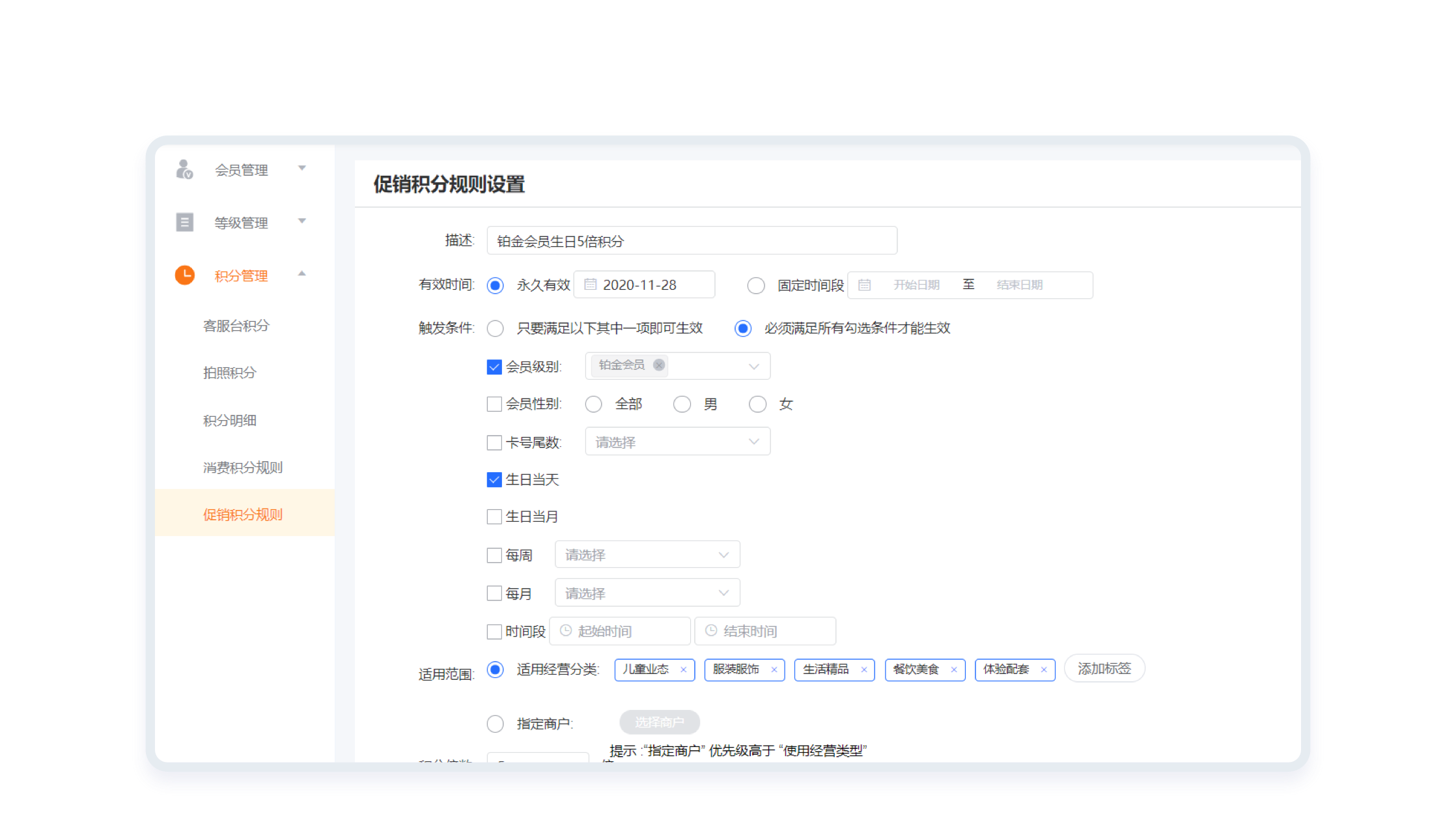Screen dimensions: 1456x831
Task: Click the 开始日期 date placeholder
Action: click(916, 285)
